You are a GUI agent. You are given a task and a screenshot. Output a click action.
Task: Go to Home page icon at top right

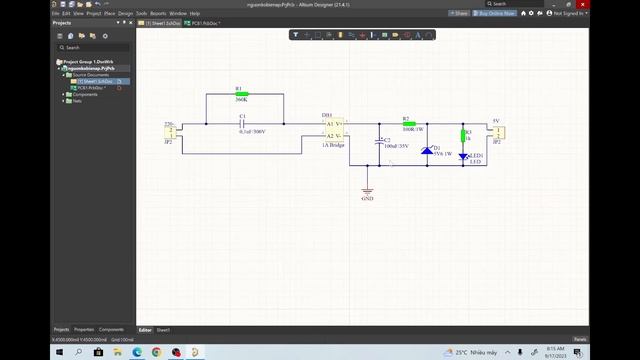(523, 13)
